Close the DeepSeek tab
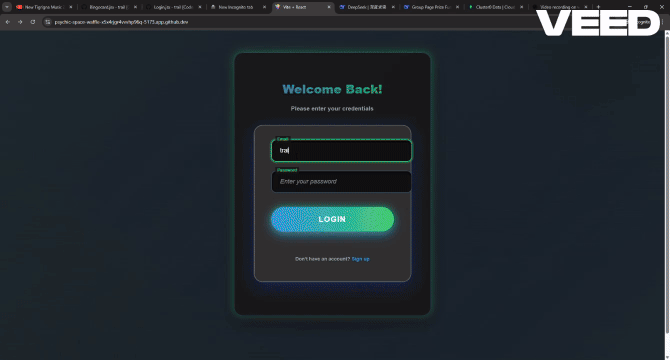670x360 pixels. (x=393, y=7)
